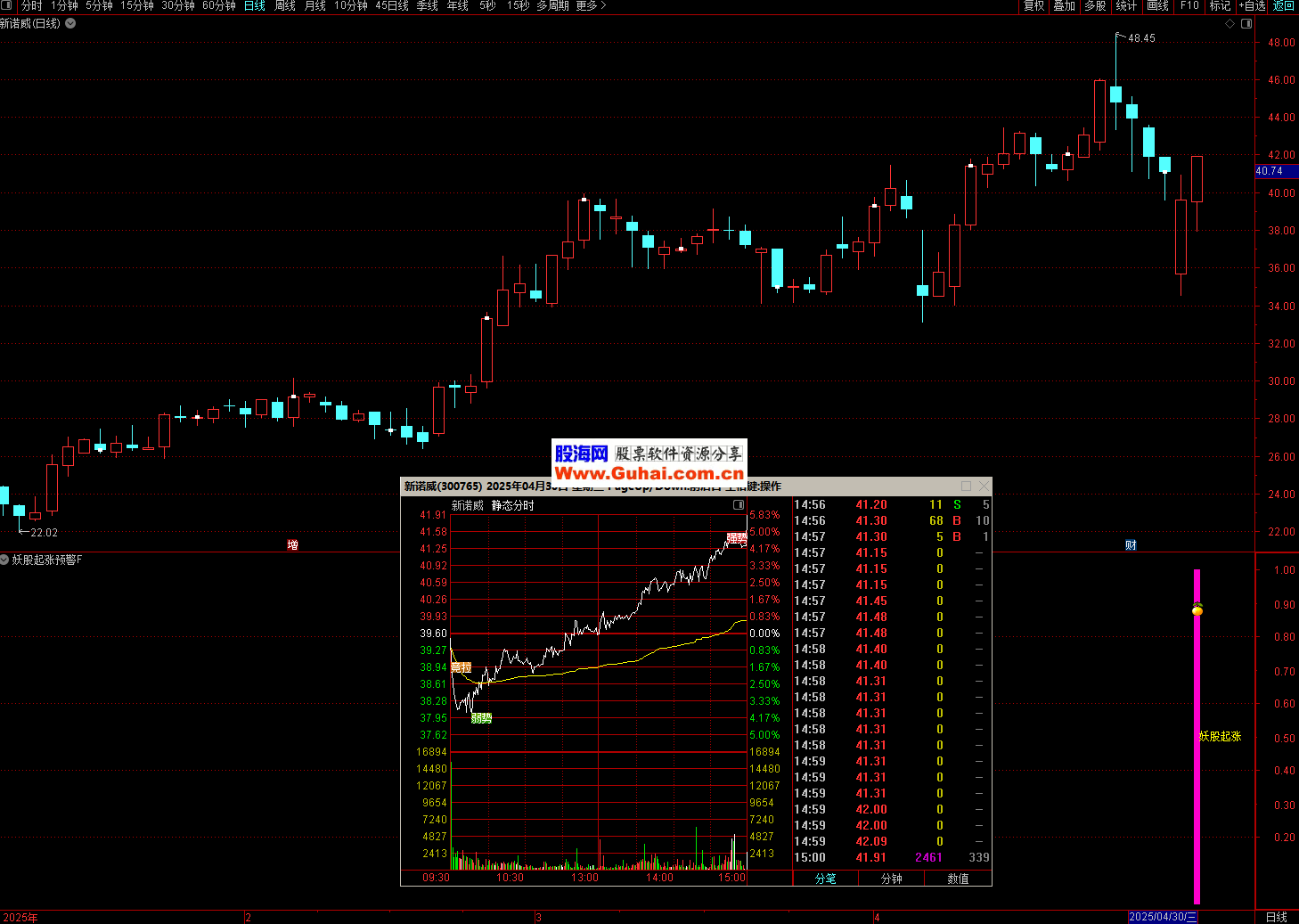This screenshot has height=924, width=1299.
Task: Select the 日线 daily period
Action: 255,5
